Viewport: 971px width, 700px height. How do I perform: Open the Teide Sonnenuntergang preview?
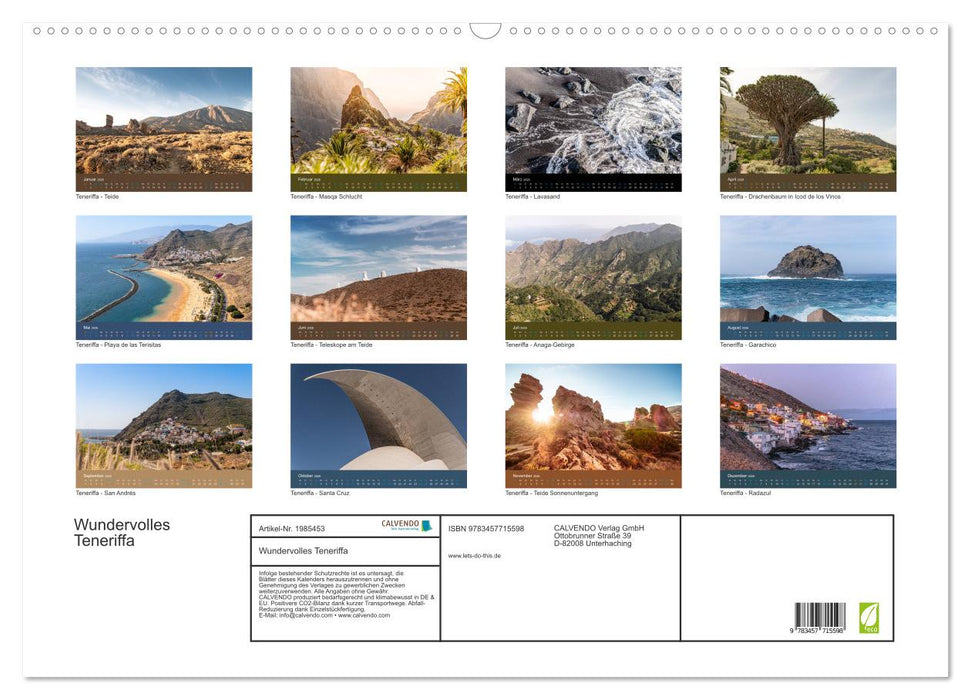592,425
